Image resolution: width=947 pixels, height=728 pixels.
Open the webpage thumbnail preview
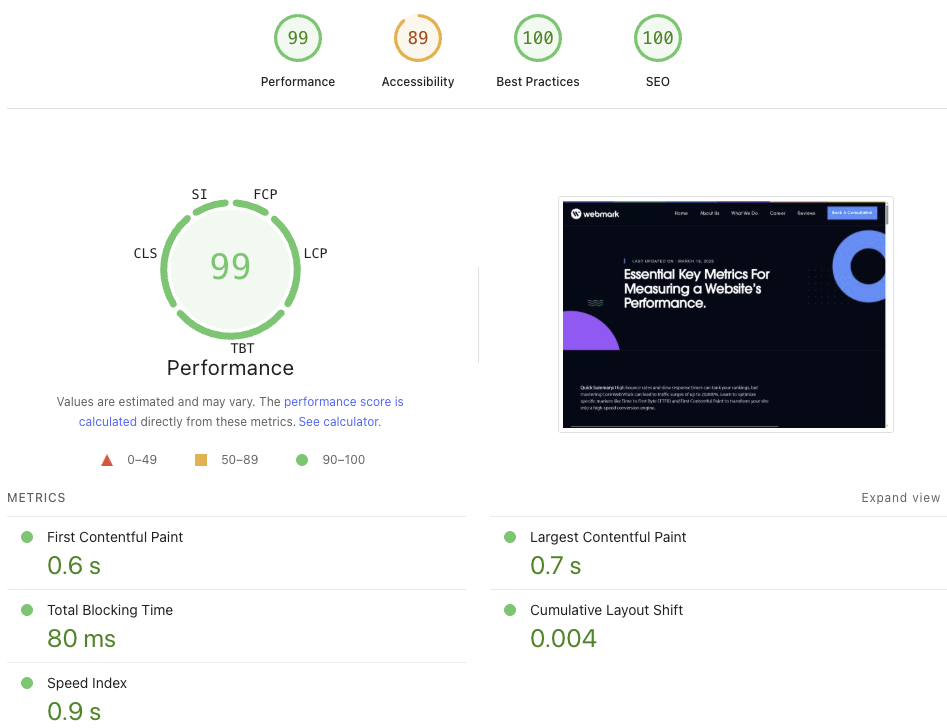coord(725,313)
